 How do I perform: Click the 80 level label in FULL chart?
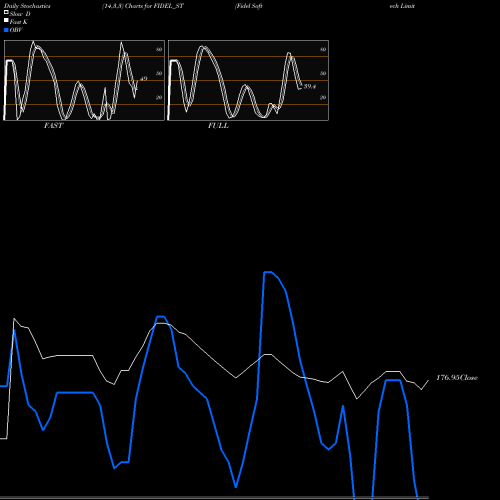coord(323,49)
